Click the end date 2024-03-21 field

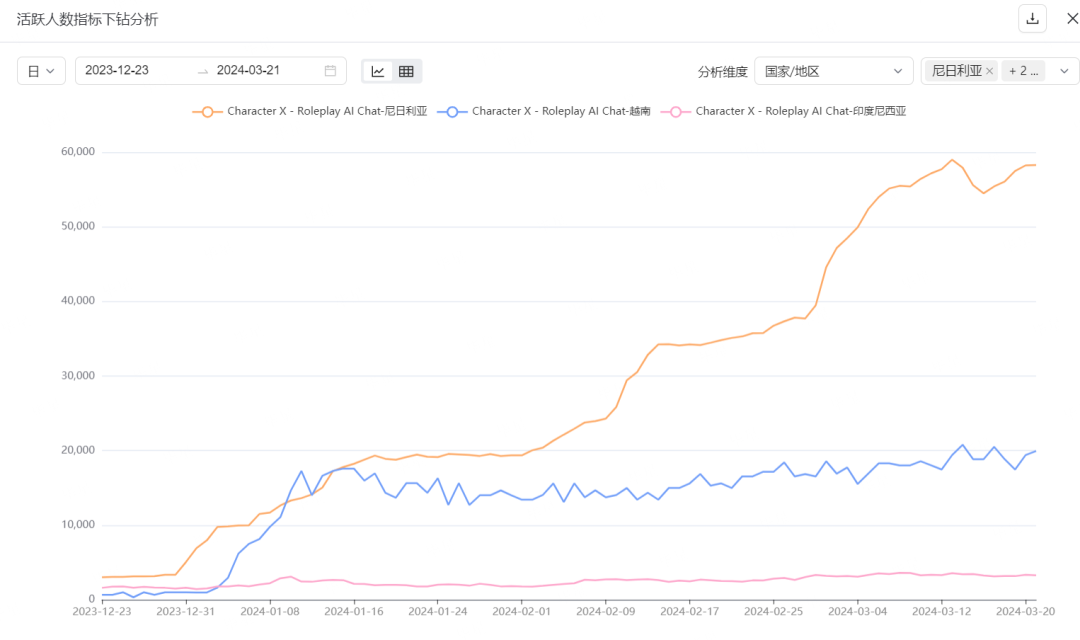point(249,71)
